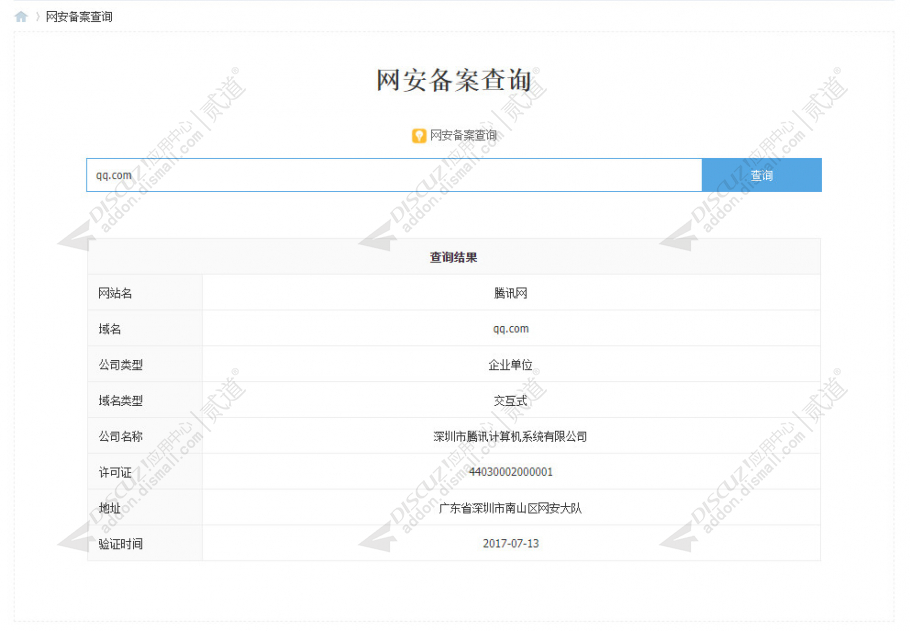
Task: Click the yellow lightbulb icon above the search box
Action: click(x=419, y=135)
